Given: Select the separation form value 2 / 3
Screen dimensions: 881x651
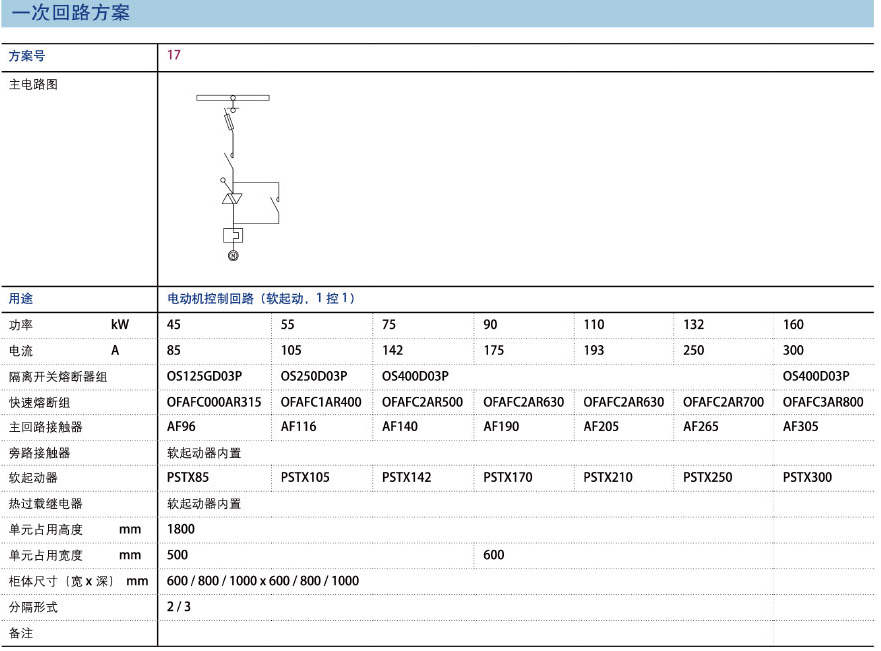Looking at the screenshot, I should pos(179,607).
